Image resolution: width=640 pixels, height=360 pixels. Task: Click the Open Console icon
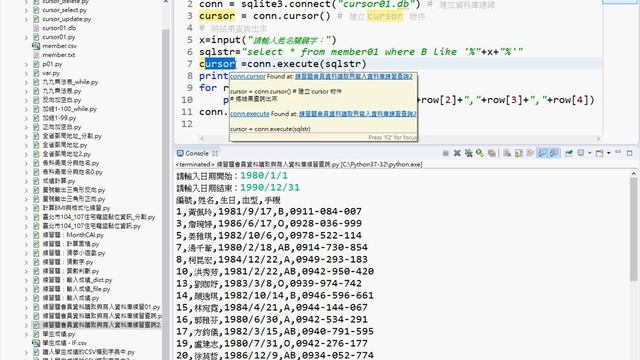[600, 153]
